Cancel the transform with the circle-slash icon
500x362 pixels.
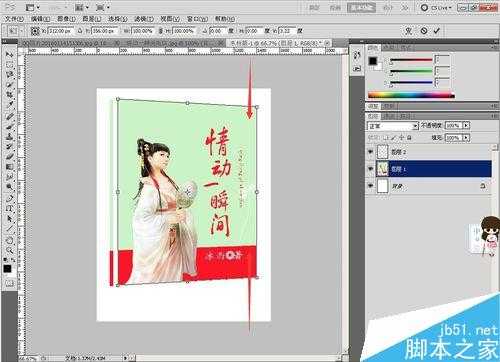[424, 31]
